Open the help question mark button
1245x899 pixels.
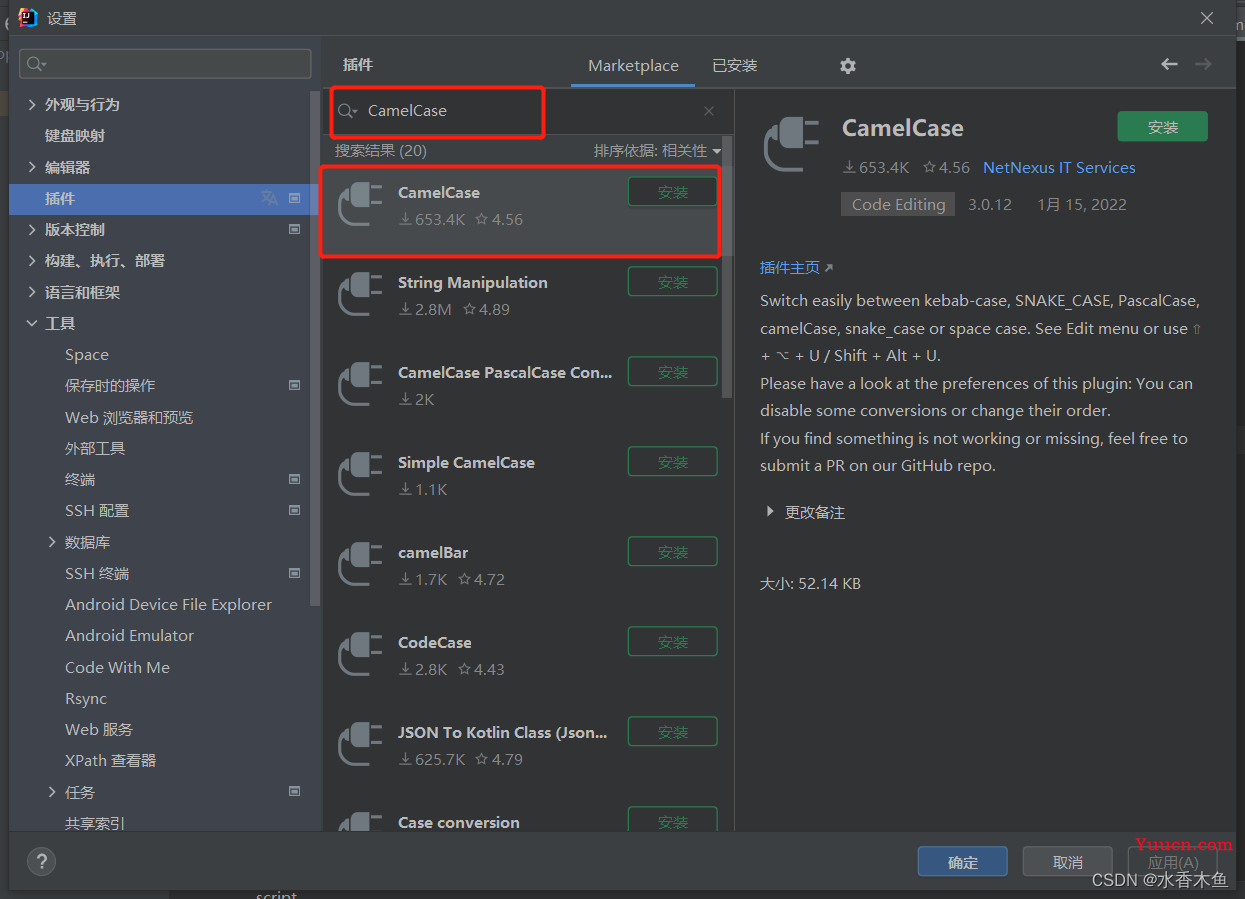[x=41, y=861]
